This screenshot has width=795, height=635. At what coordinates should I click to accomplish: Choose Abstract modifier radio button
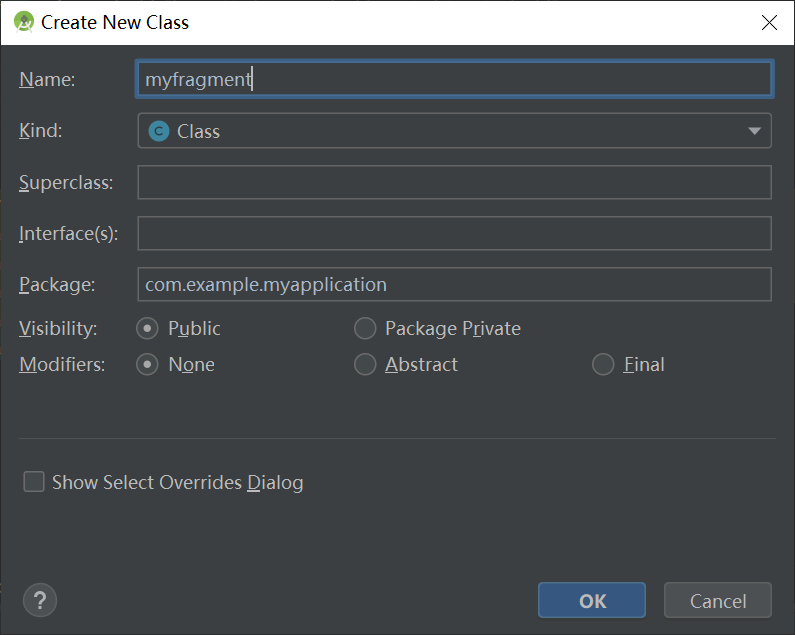click(x=365, y=365)
